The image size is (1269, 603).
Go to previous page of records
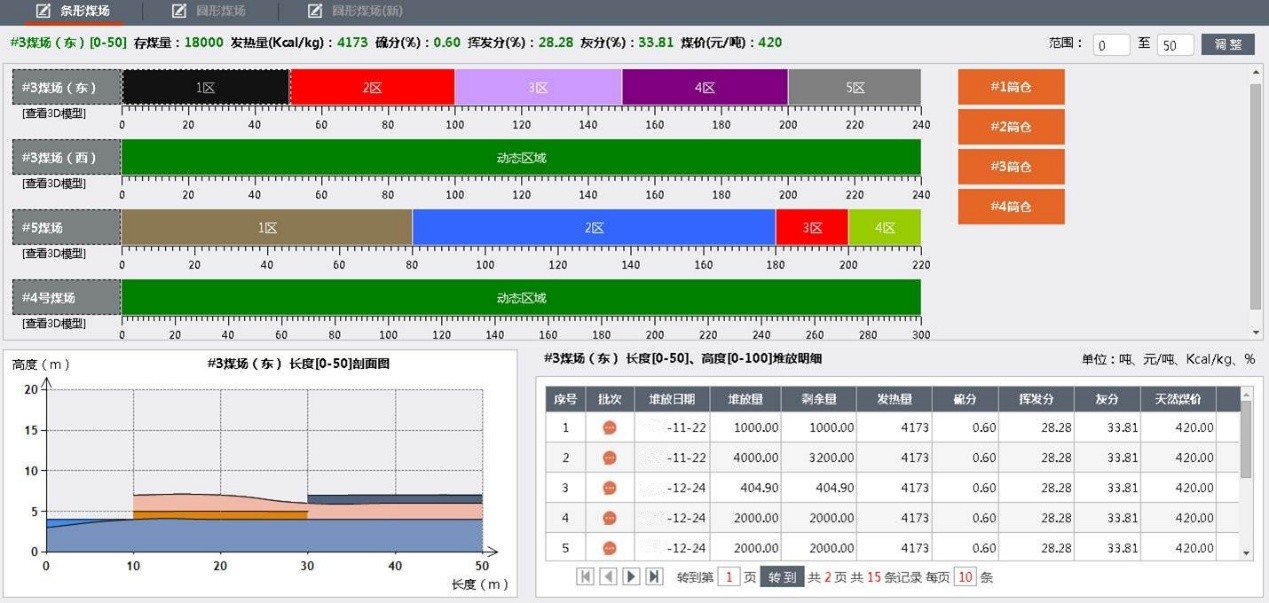point(608,577)
